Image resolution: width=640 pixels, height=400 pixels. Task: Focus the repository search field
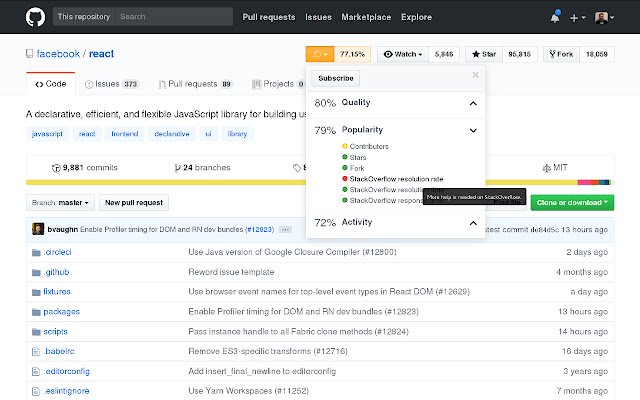[x=174, y=17]
